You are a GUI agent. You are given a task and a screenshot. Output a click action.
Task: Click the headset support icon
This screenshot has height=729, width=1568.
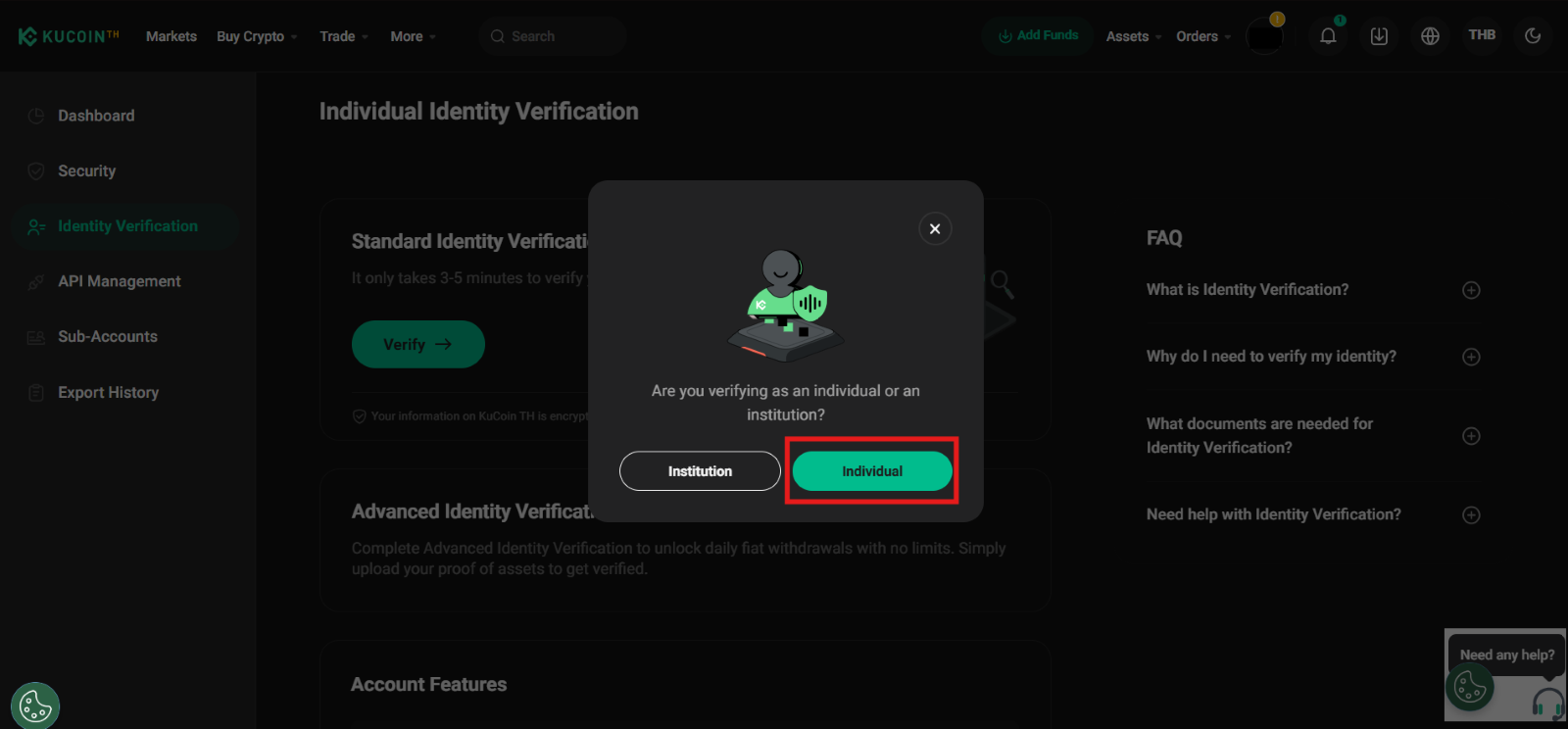1547,703
